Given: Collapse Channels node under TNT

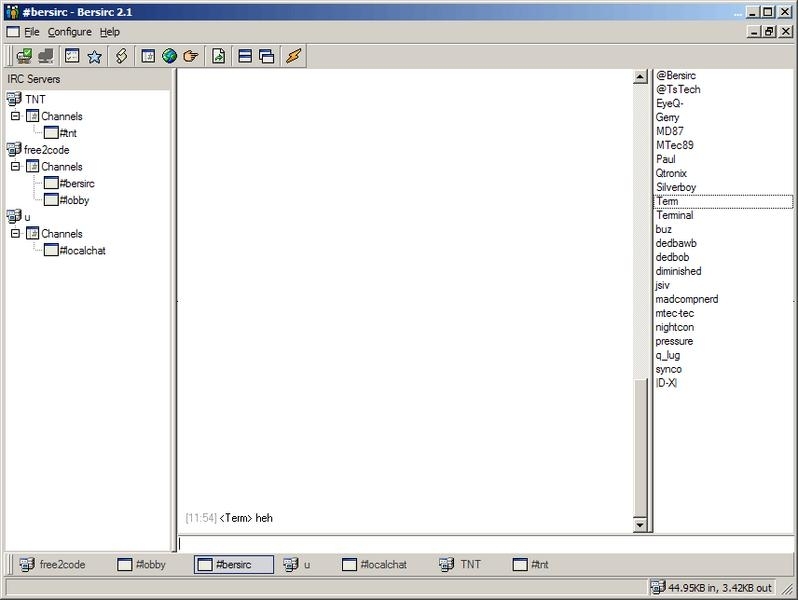Looking at the screenshot, I should click(16, 116).
